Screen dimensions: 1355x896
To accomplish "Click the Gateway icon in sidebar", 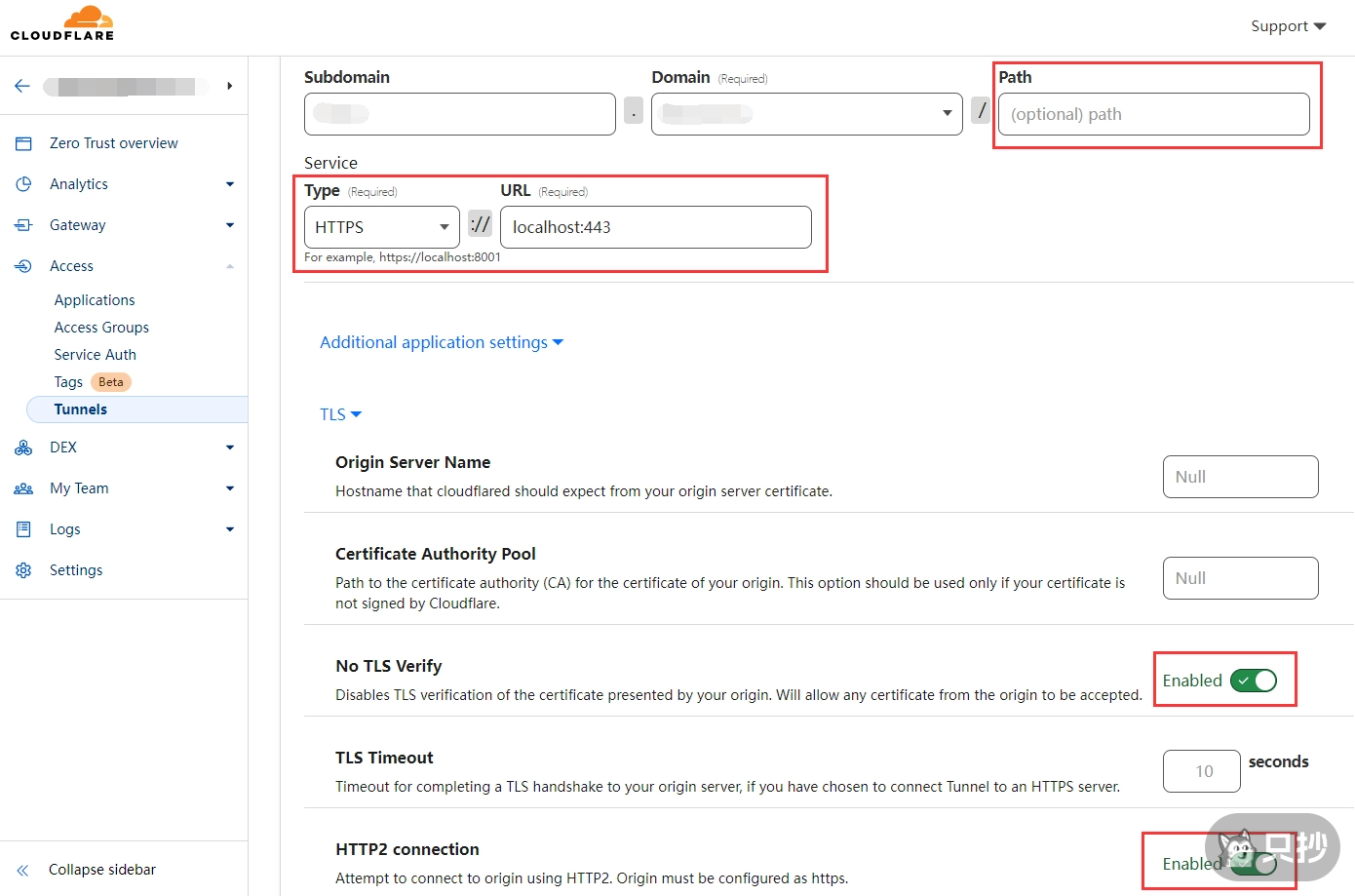I will pos(23,225).
